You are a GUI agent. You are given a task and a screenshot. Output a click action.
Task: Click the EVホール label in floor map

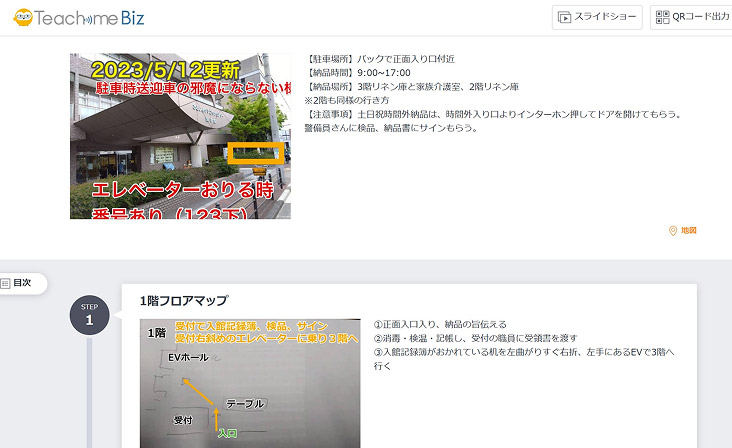click(x=188, y=357)
